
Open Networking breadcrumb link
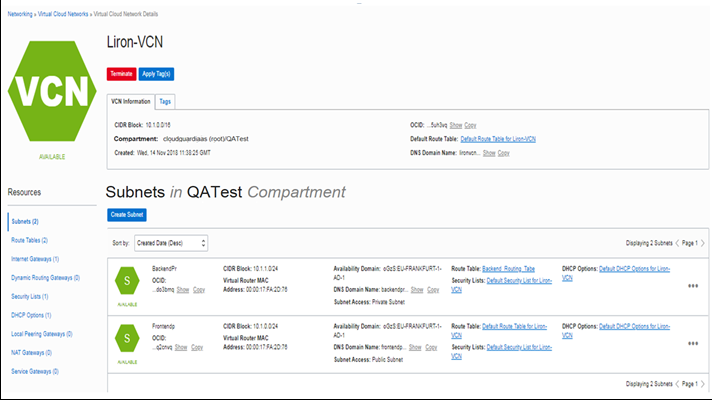pos(20,14)
